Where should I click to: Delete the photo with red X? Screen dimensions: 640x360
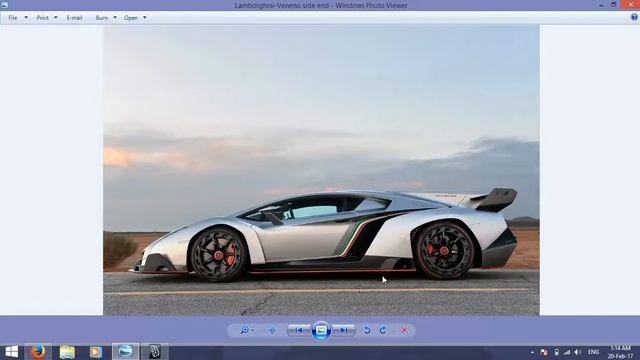pos(404,330)
